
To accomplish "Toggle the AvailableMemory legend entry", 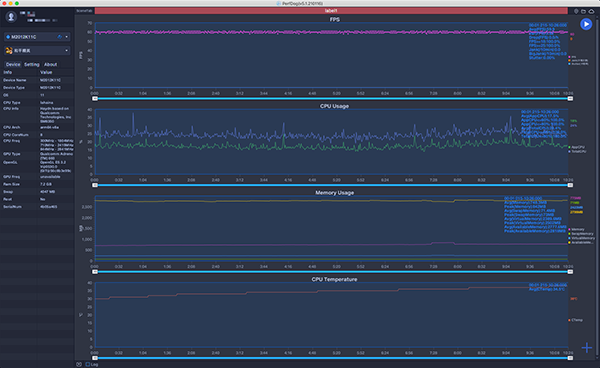I will click(x=581, y=242).
